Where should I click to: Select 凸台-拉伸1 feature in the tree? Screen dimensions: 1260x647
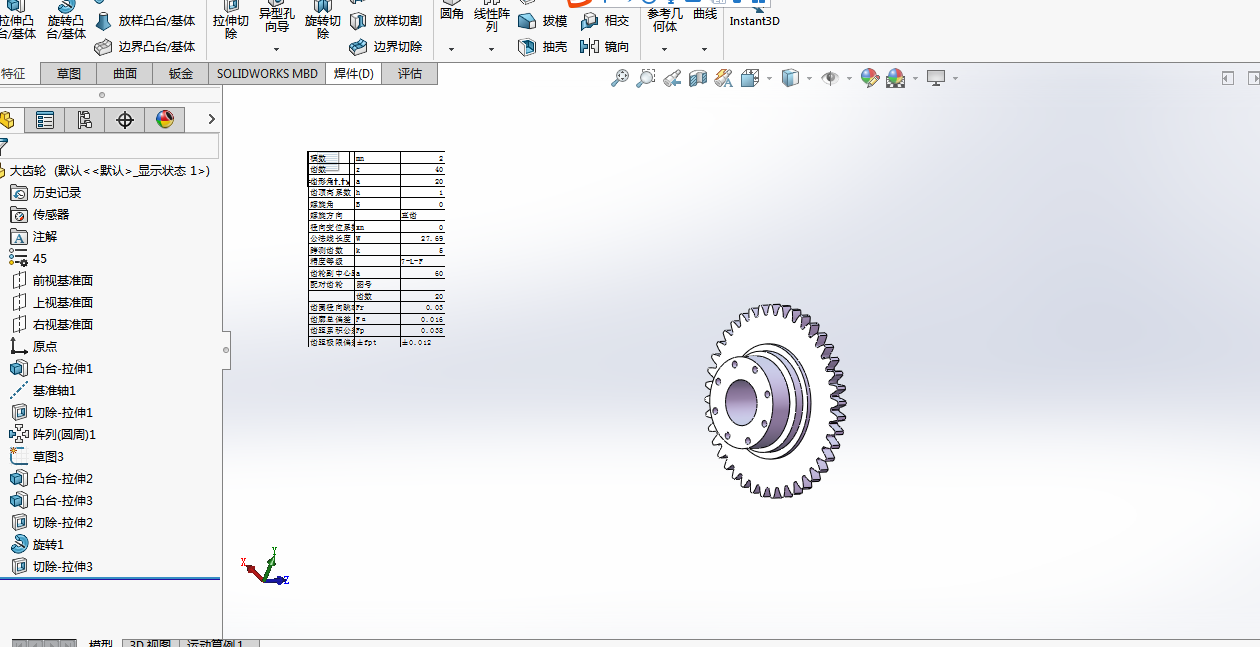52,368
